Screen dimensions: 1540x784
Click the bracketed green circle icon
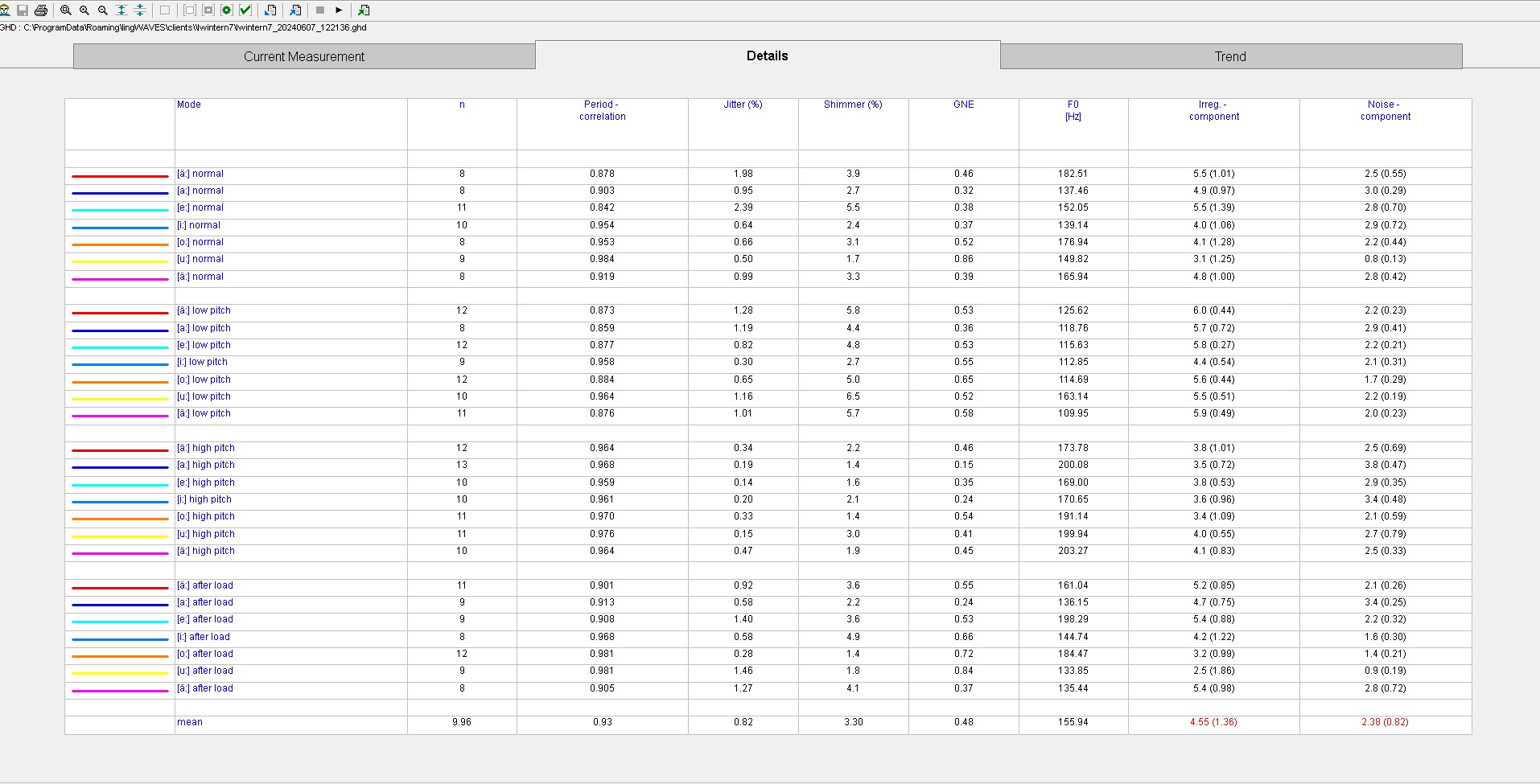click(x=227, y=10)
